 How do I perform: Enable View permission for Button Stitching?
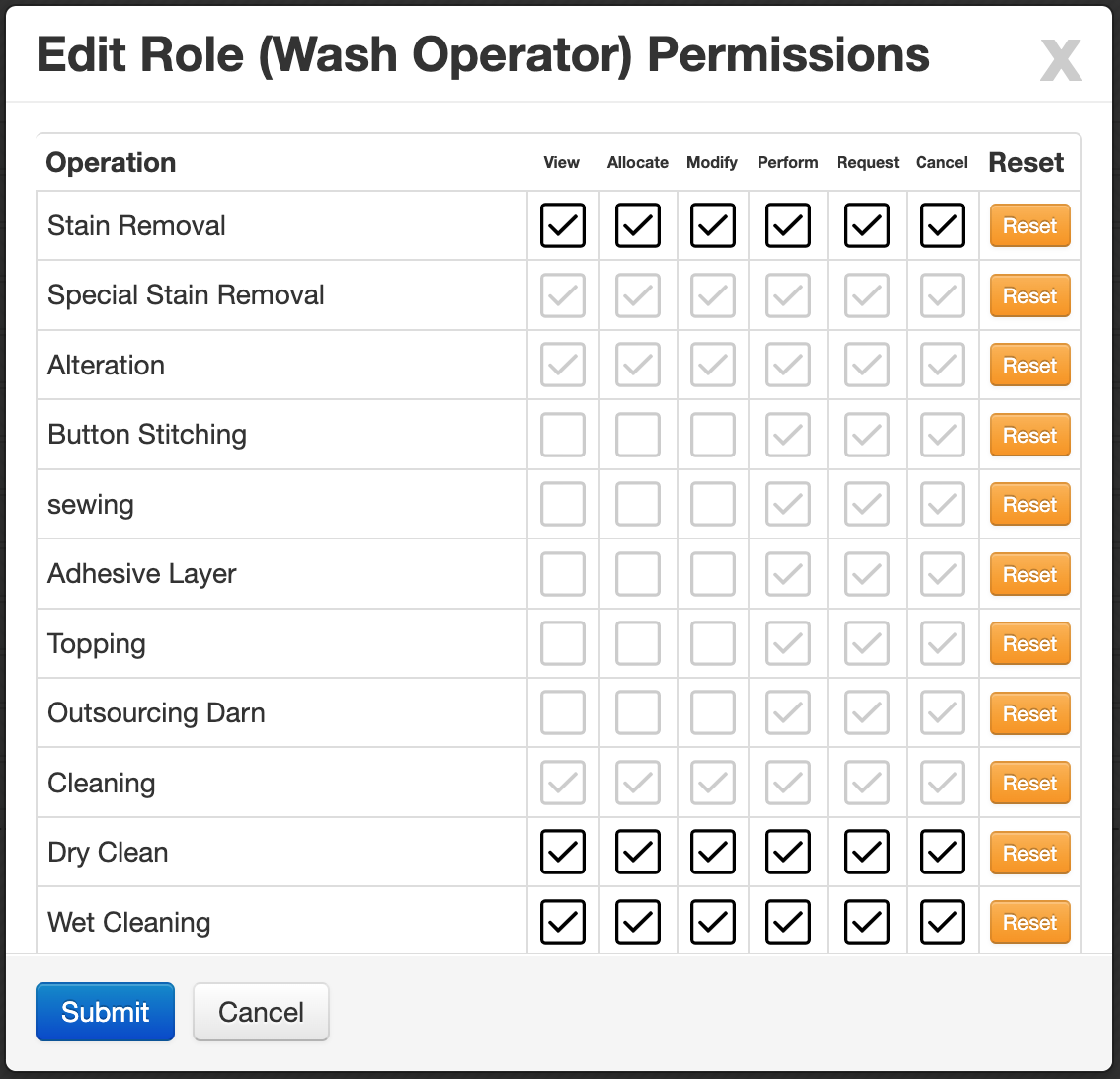tap(563, 435)
